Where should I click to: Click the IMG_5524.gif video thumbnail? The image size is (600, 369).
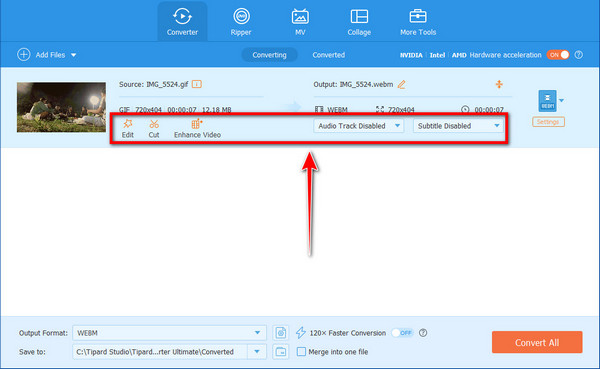click(61, 107)
